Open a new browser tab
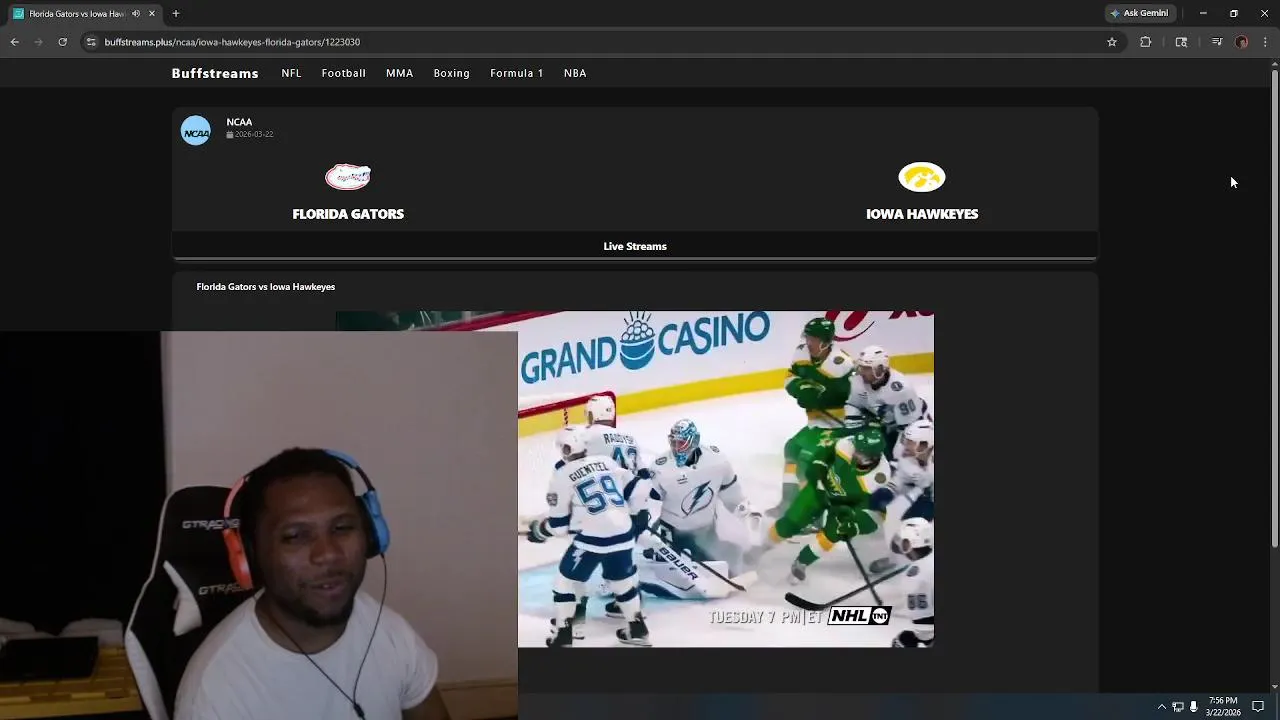 (176, 14)
